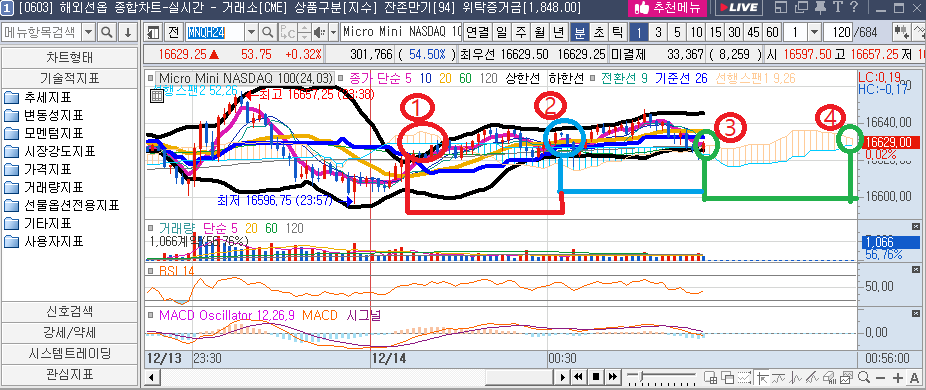Viewport: 926px width, 390px height.
Task: Open the dropdown arrow beside the speaker icon
Action: (334, 32)
